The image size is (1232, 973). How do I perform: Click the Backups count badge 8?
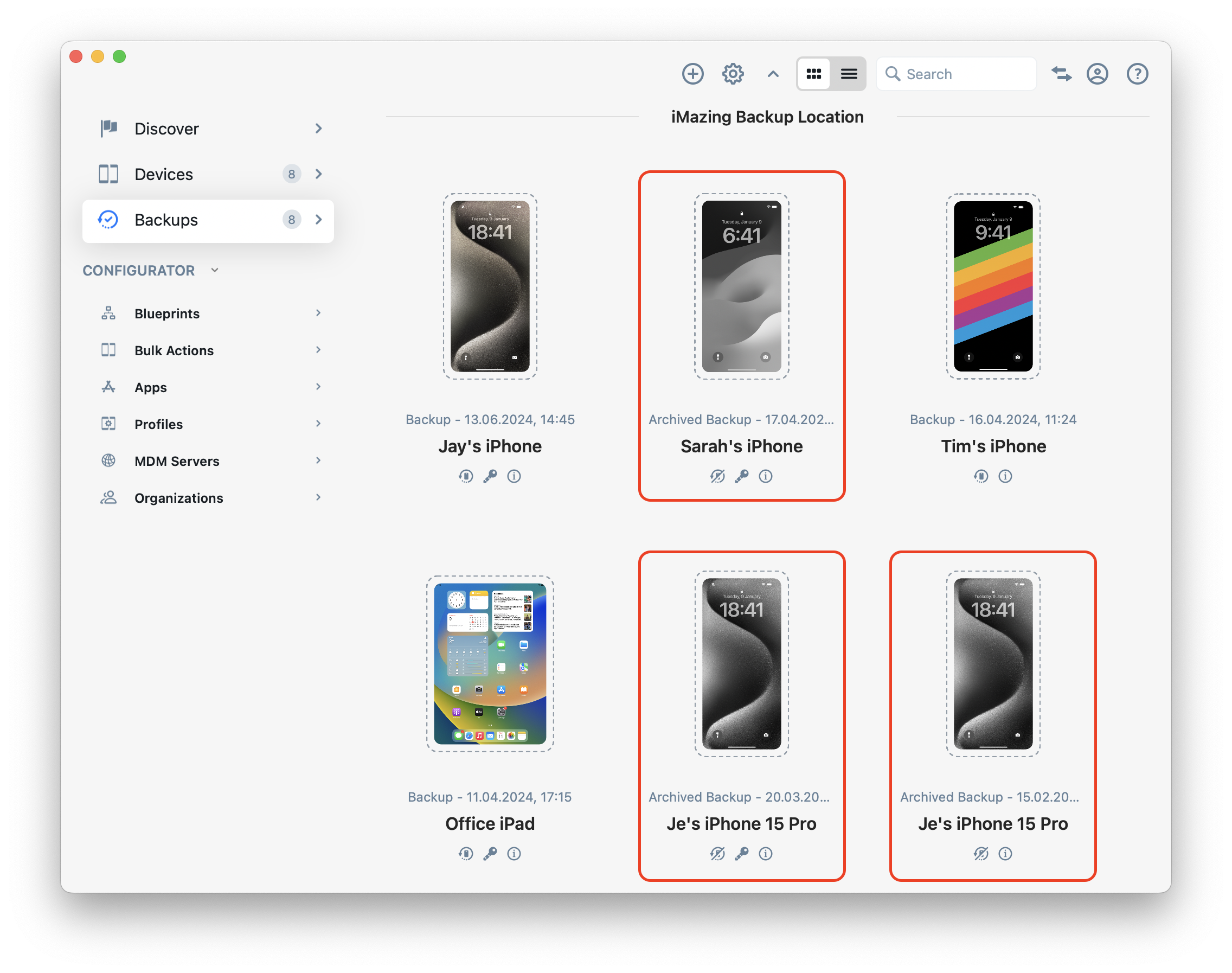[x=292, y=220]
